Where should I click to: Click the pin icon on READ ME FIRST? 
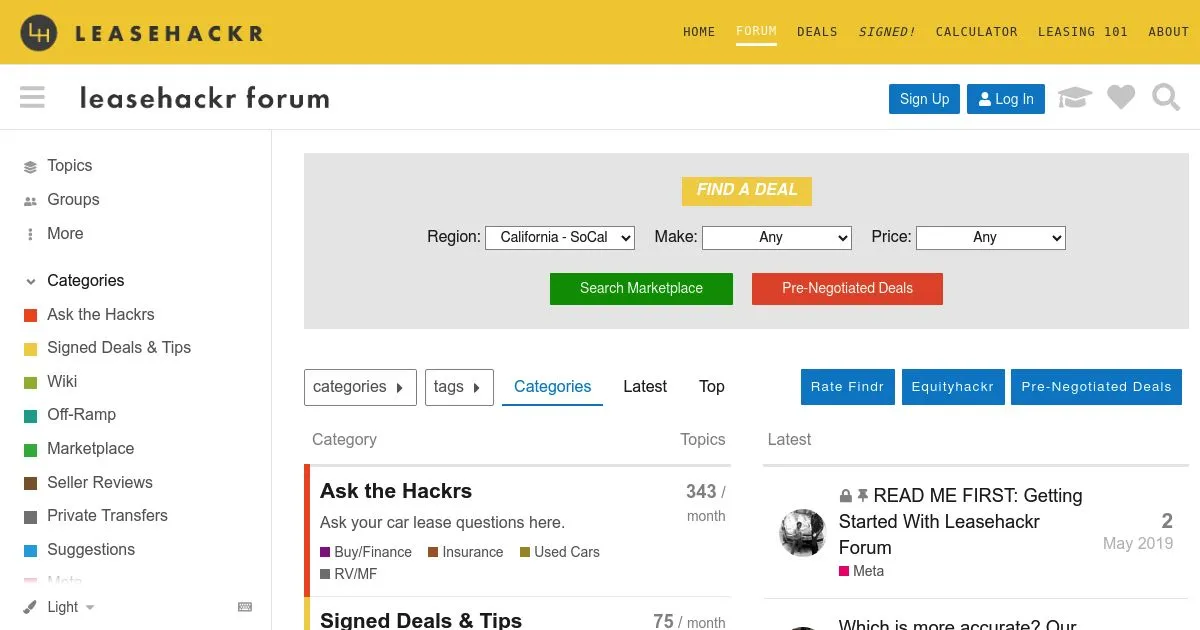click(x=863, y=496)
